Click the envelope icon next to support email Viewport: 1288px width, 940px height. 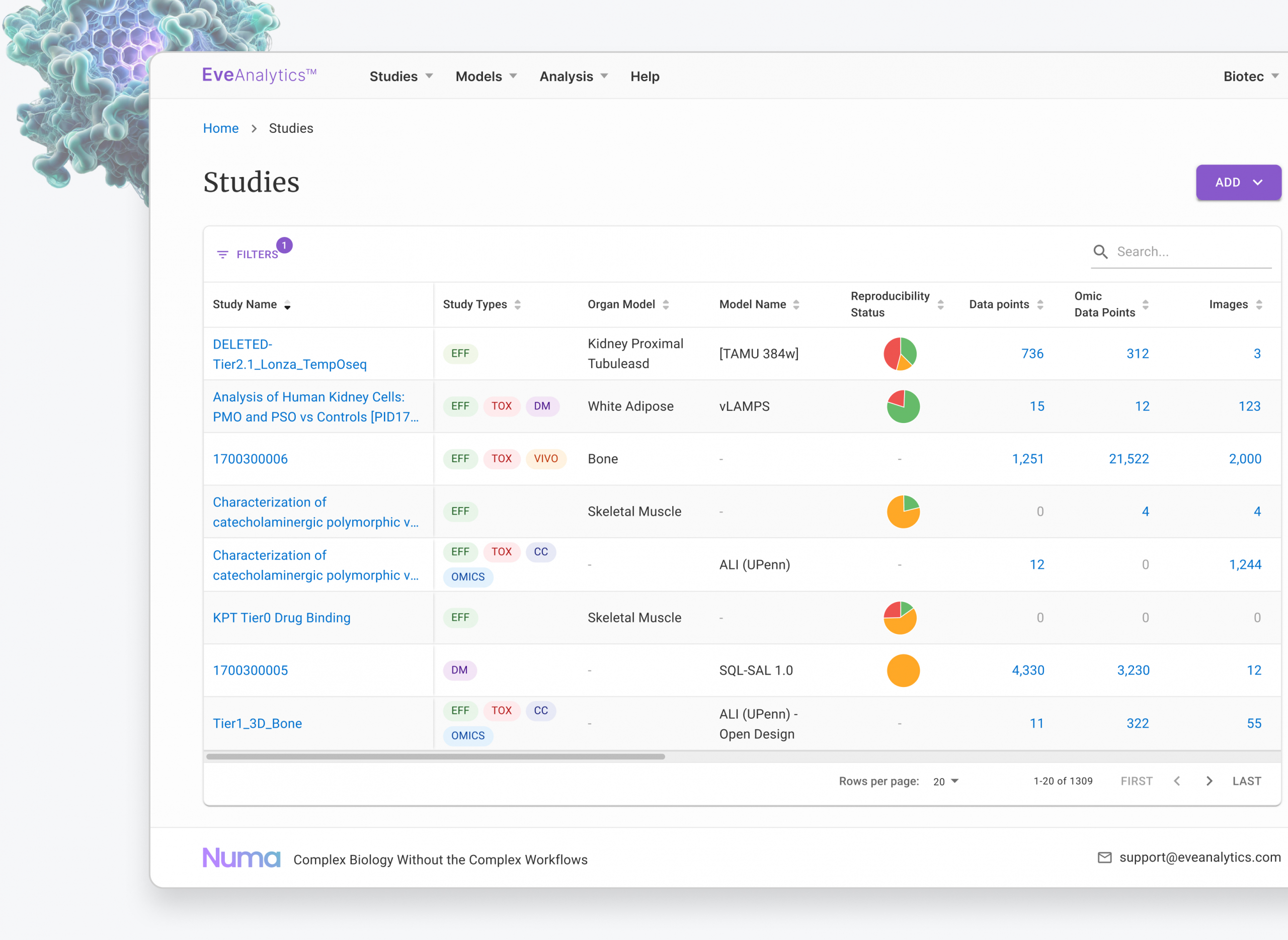[x=1104, y=858]
